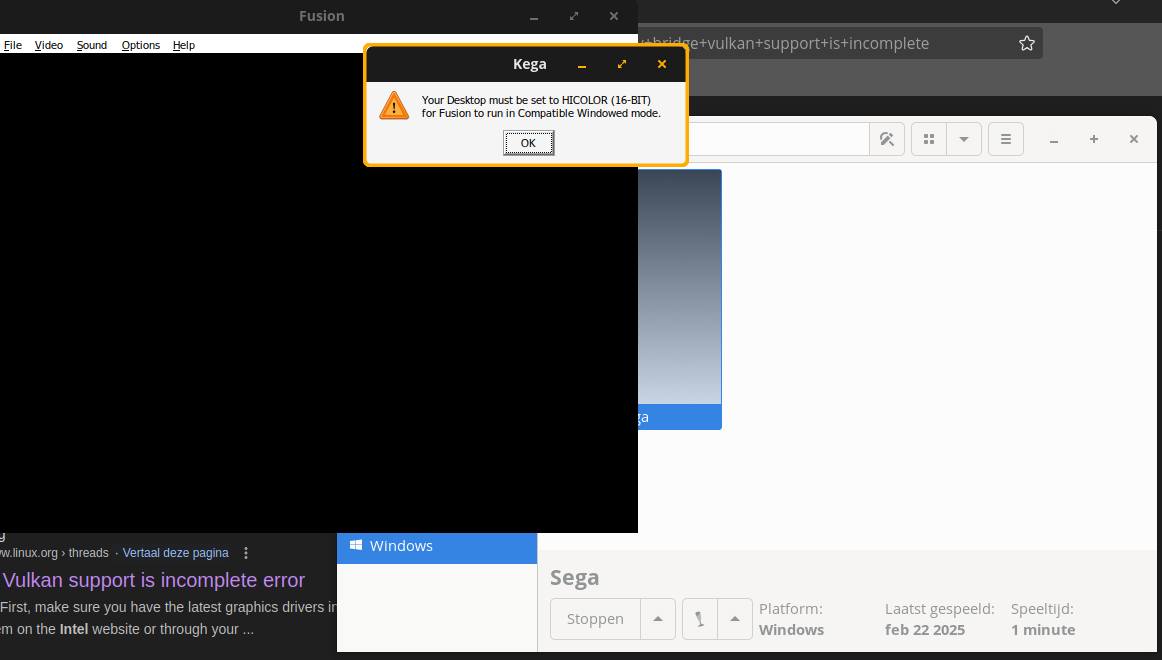
Task: Click OK in the Kega warning dialog
Action: pos(528,143)
